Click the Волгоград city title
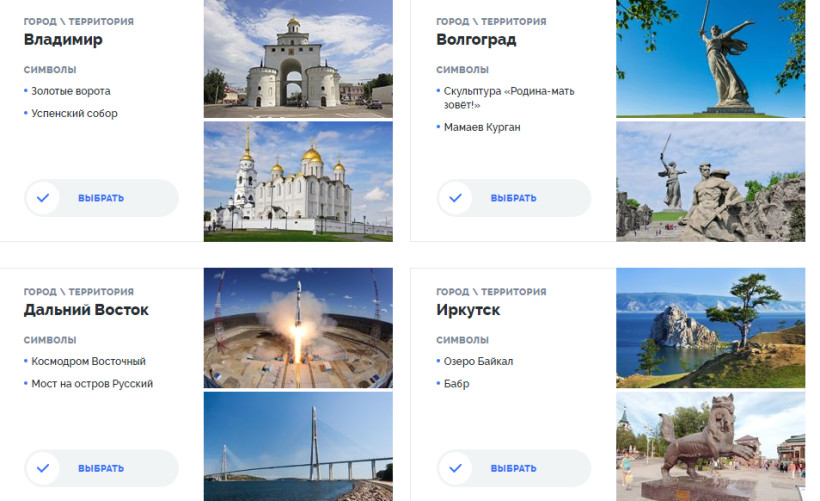 click(x=476, y=40)
